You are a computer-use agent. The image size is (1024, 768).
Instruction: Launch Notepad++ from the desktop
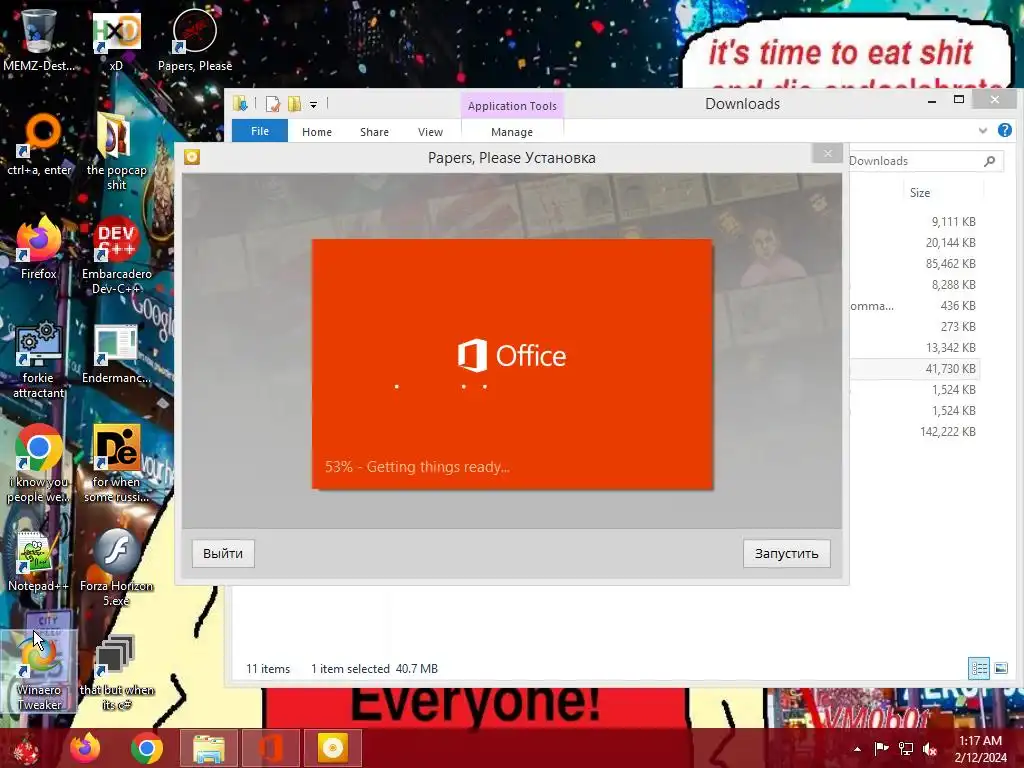[x=39, y=562]
